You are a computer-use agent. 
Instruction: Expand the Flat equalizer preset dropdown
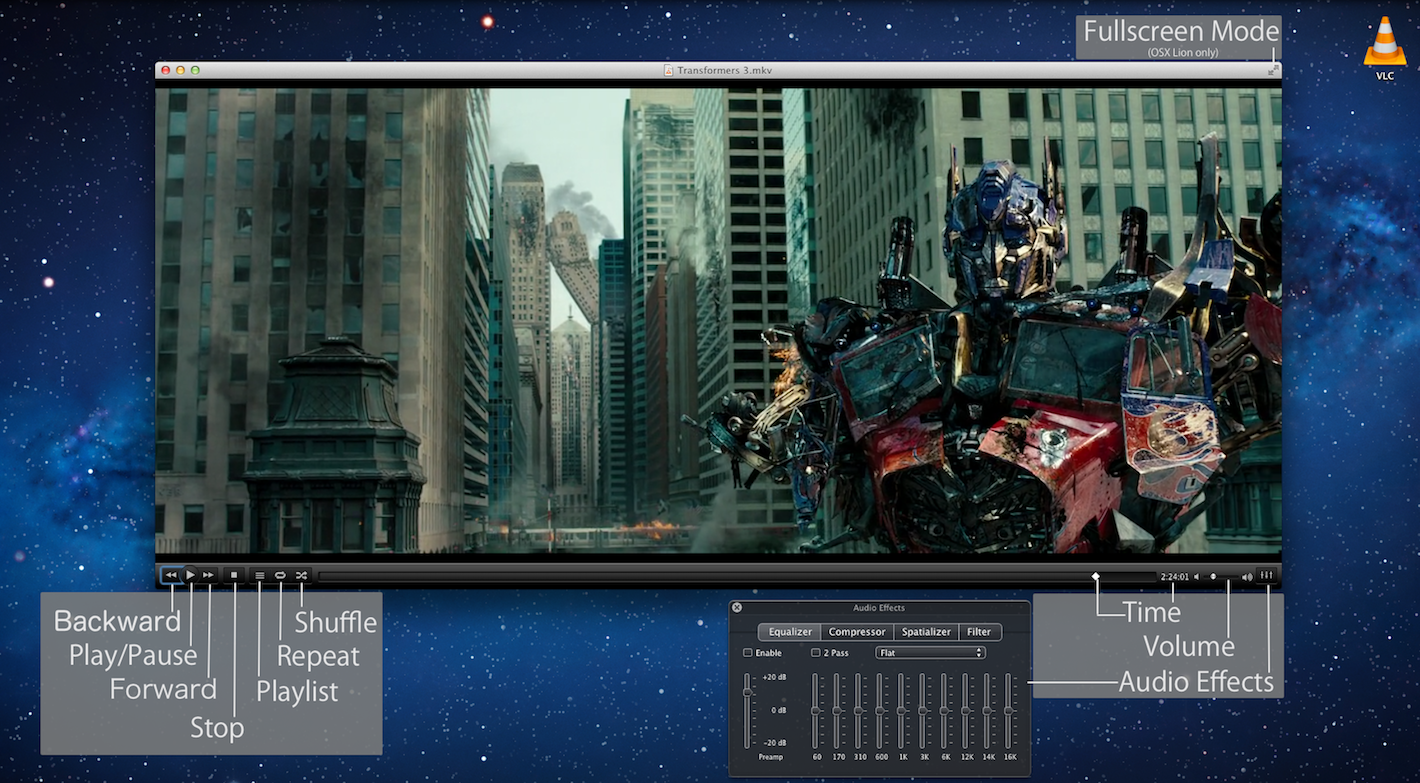(930, 653)
